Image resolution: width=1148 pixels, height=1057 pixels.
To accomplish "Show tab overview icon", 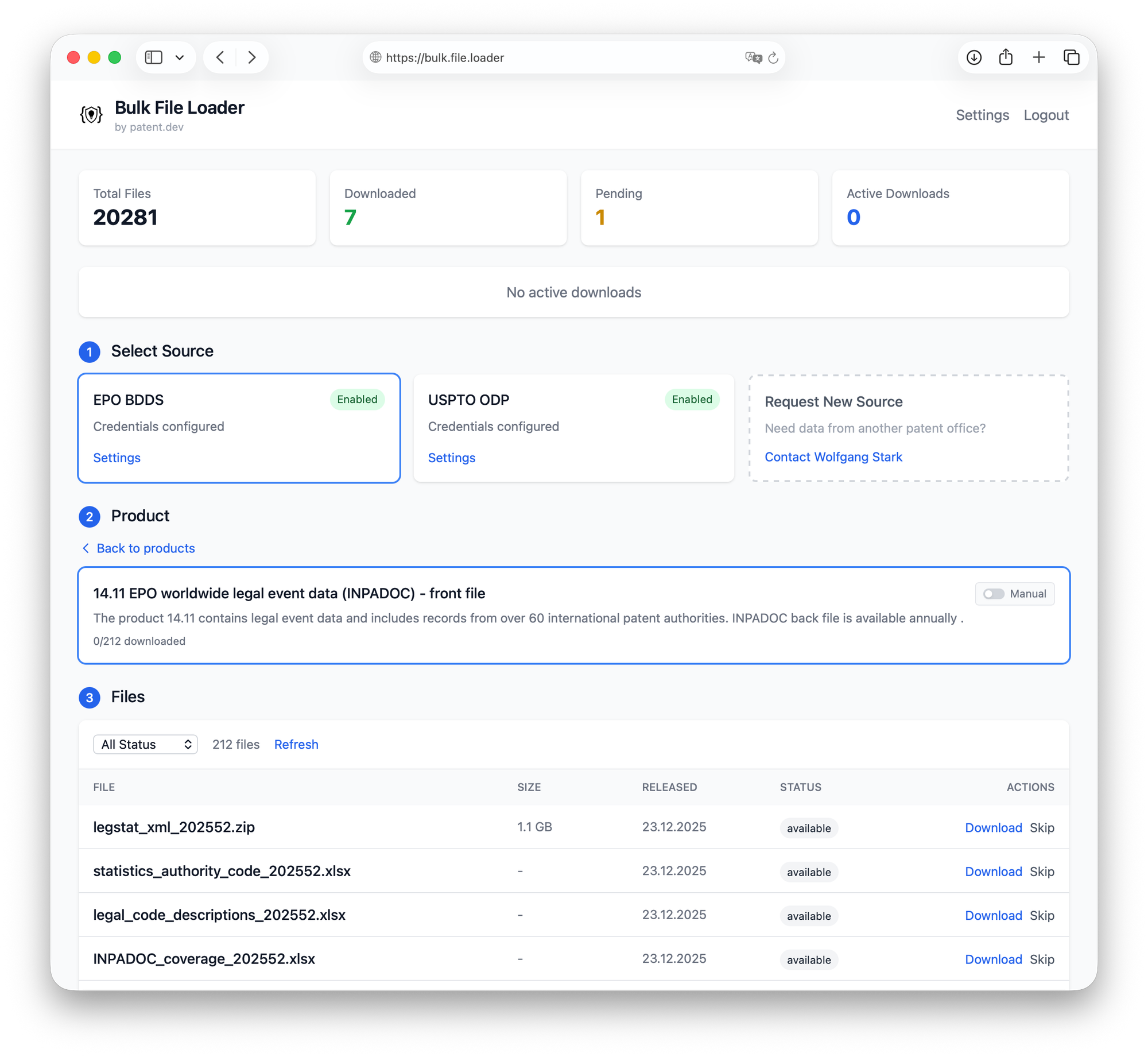I will (1072, 57).
